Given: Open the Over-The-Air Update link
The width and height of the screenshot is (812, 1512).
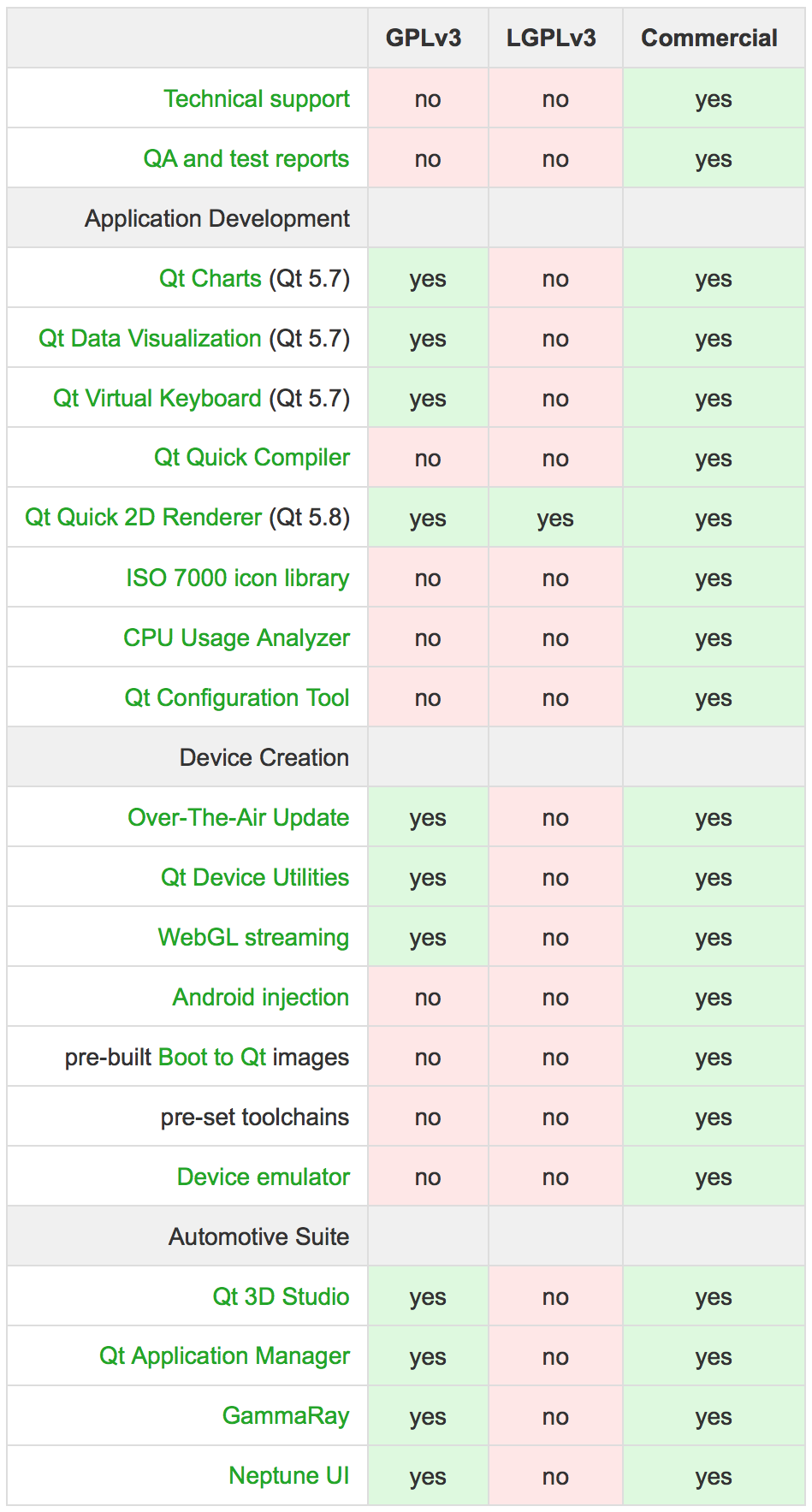Looking at the screenshot, I should click(239, 818).
